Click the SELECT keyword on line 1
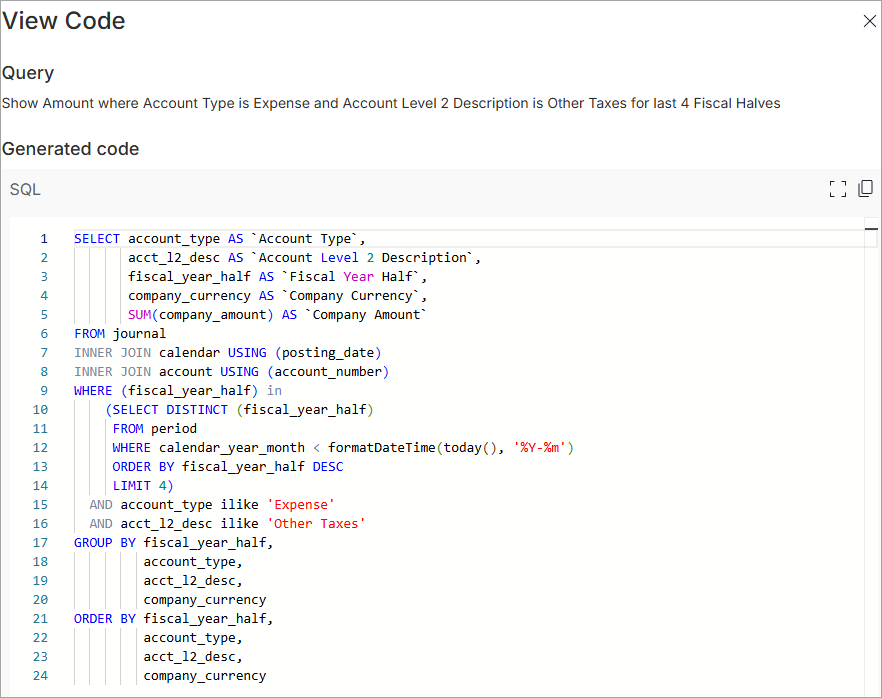Image resolution: width=882 pixels, height=698 pixels. 96,238
